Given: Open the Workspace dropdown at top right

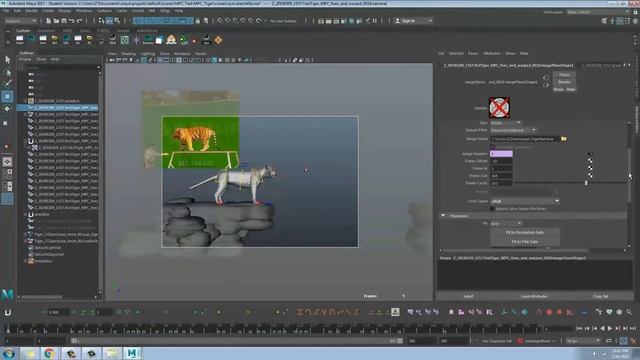Looking at the screenshot, I should (598, 12).
